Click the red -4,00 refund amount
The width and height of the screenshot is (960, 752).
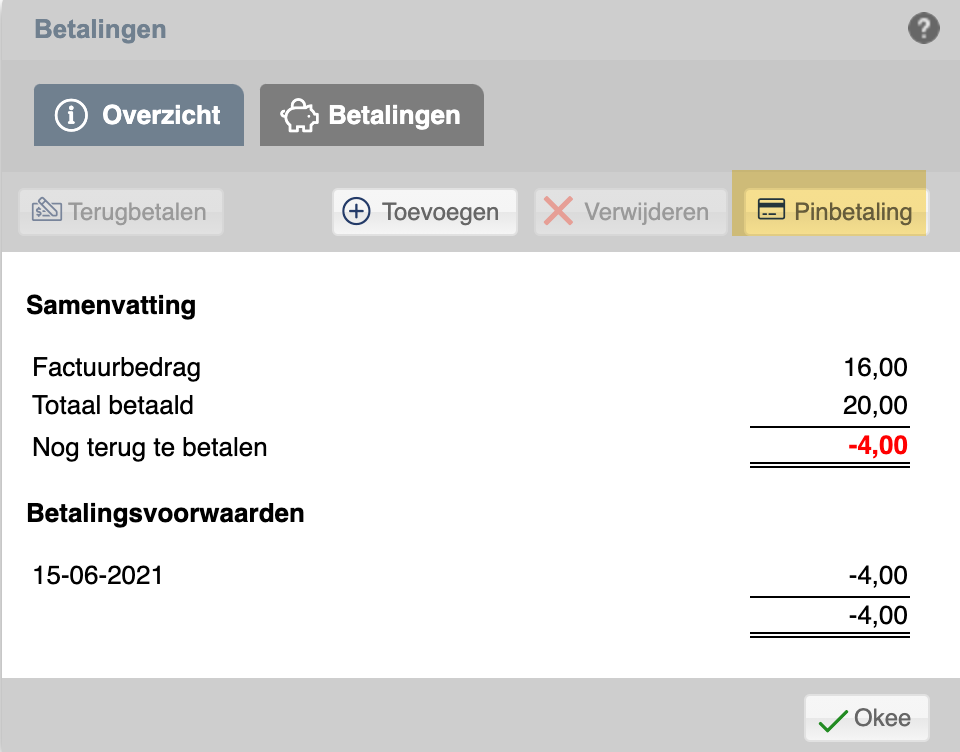click(877, 445)
